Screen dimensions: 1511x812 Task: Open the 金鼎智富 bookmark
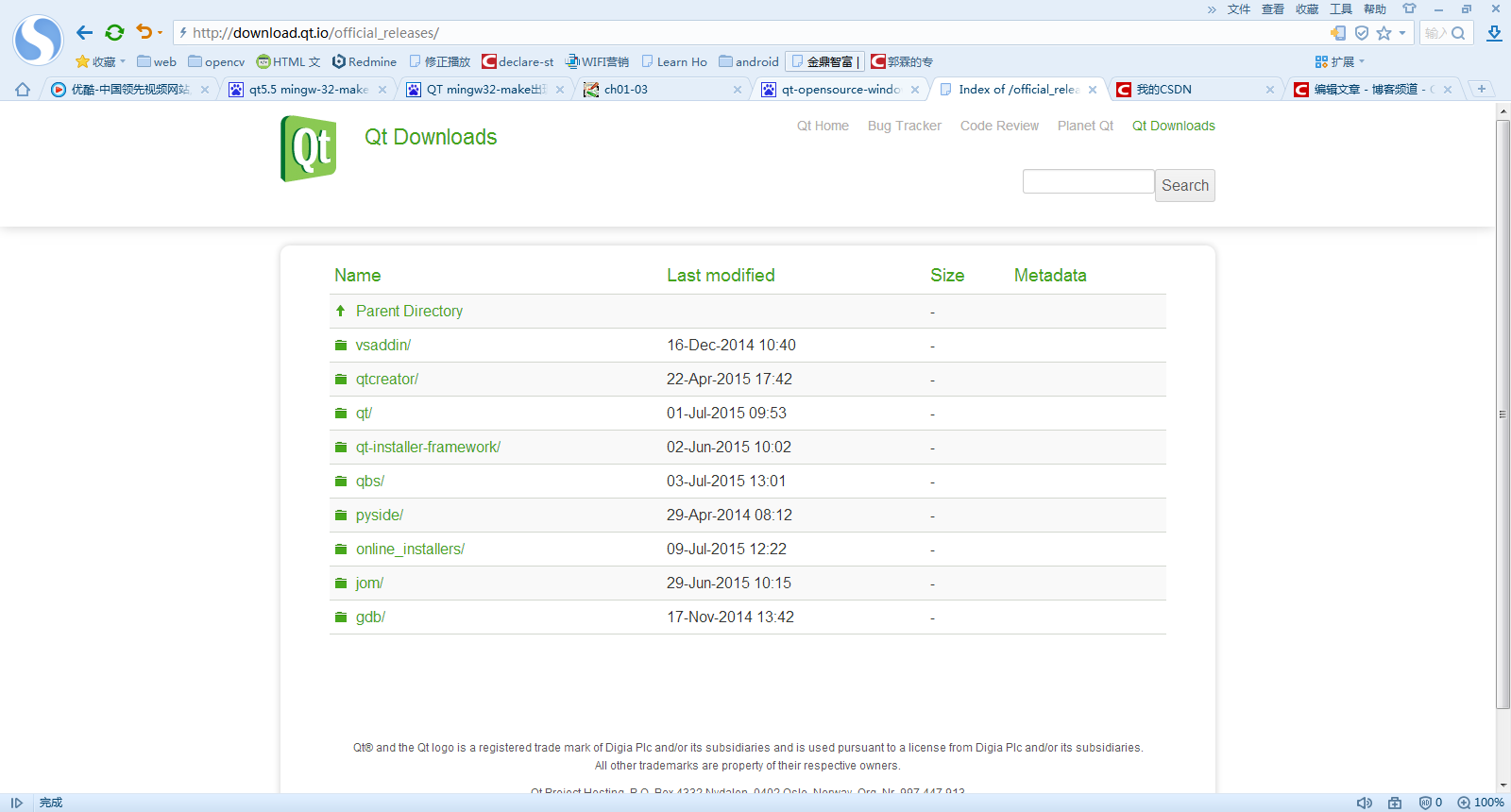(824, 61)
